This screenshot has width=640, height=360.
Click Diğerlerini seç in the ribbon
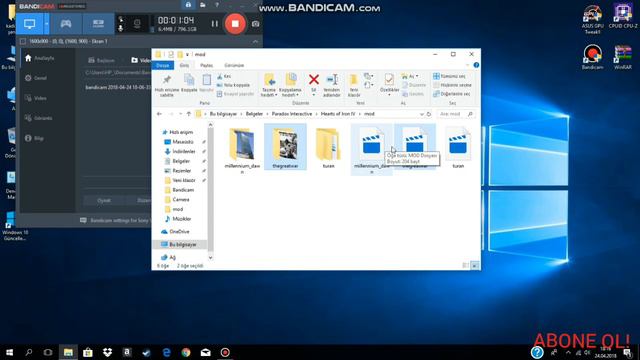click(451, 94)
